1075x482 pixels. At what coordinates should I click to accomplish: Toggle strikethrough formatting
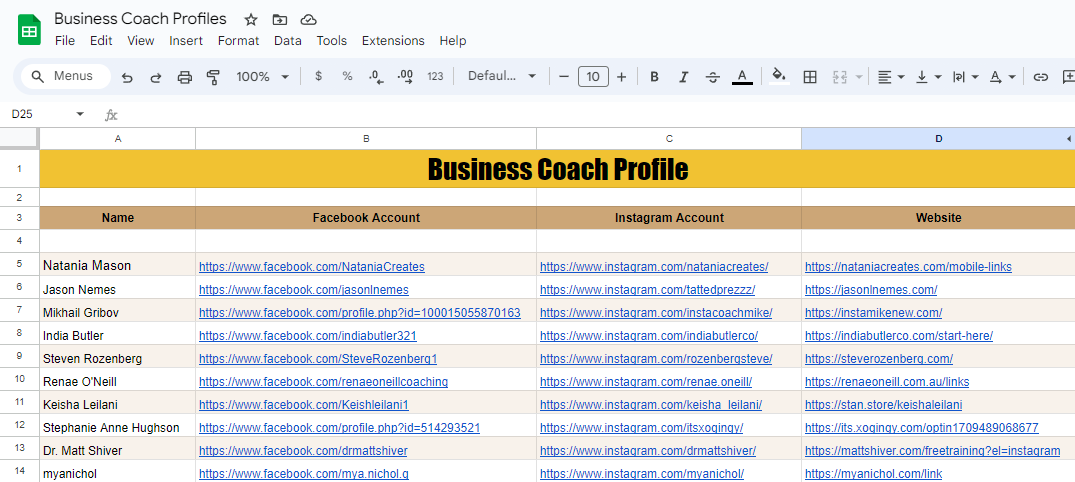tap(713, 77)
